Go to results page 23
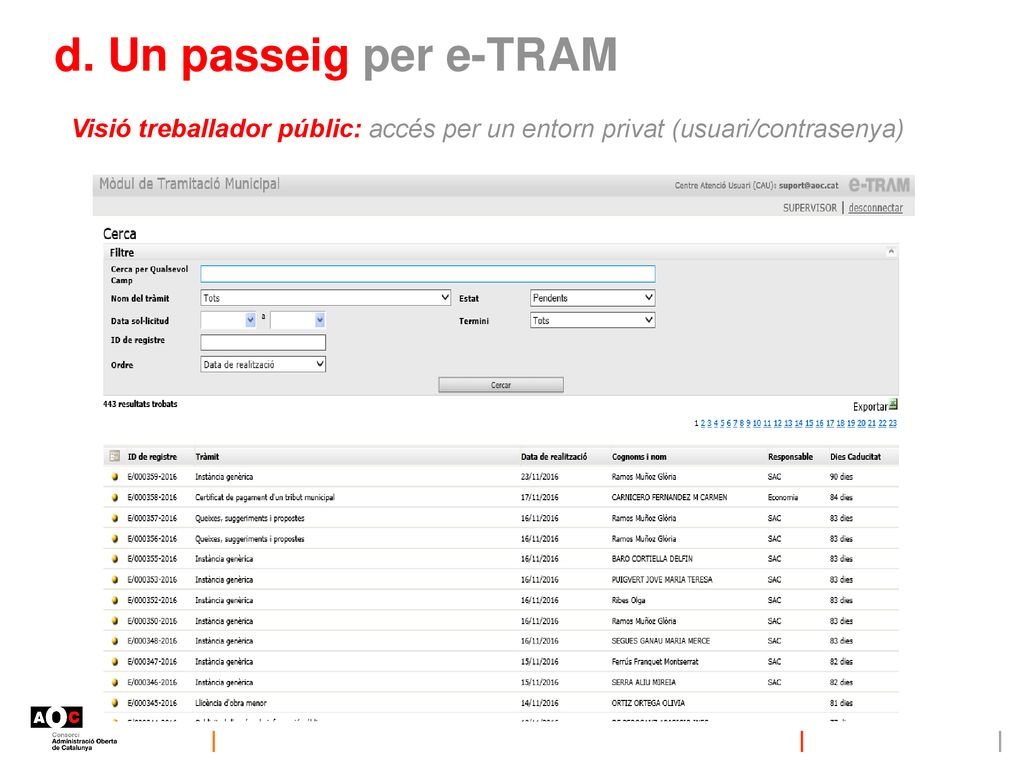The image size is (1024, 768). coord(893,424)
